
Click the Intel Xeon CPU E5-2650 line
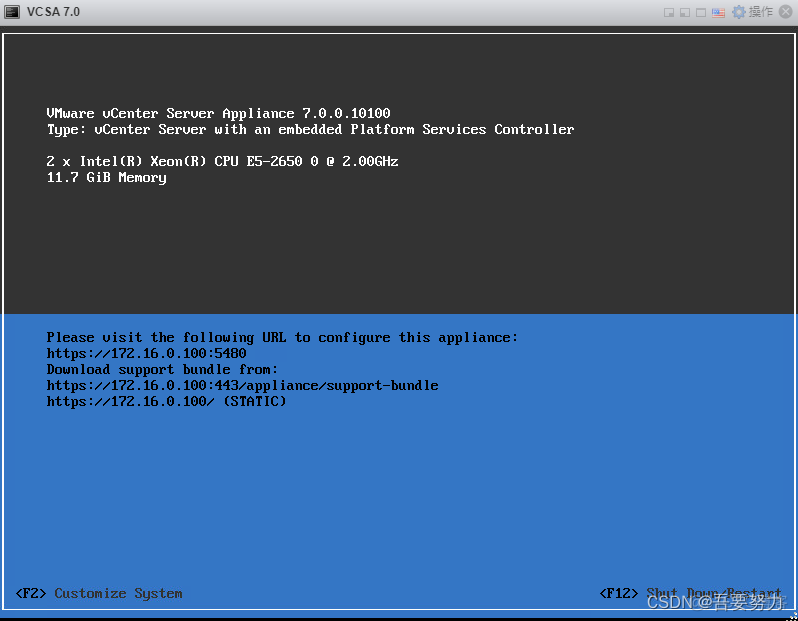point(222,161)
